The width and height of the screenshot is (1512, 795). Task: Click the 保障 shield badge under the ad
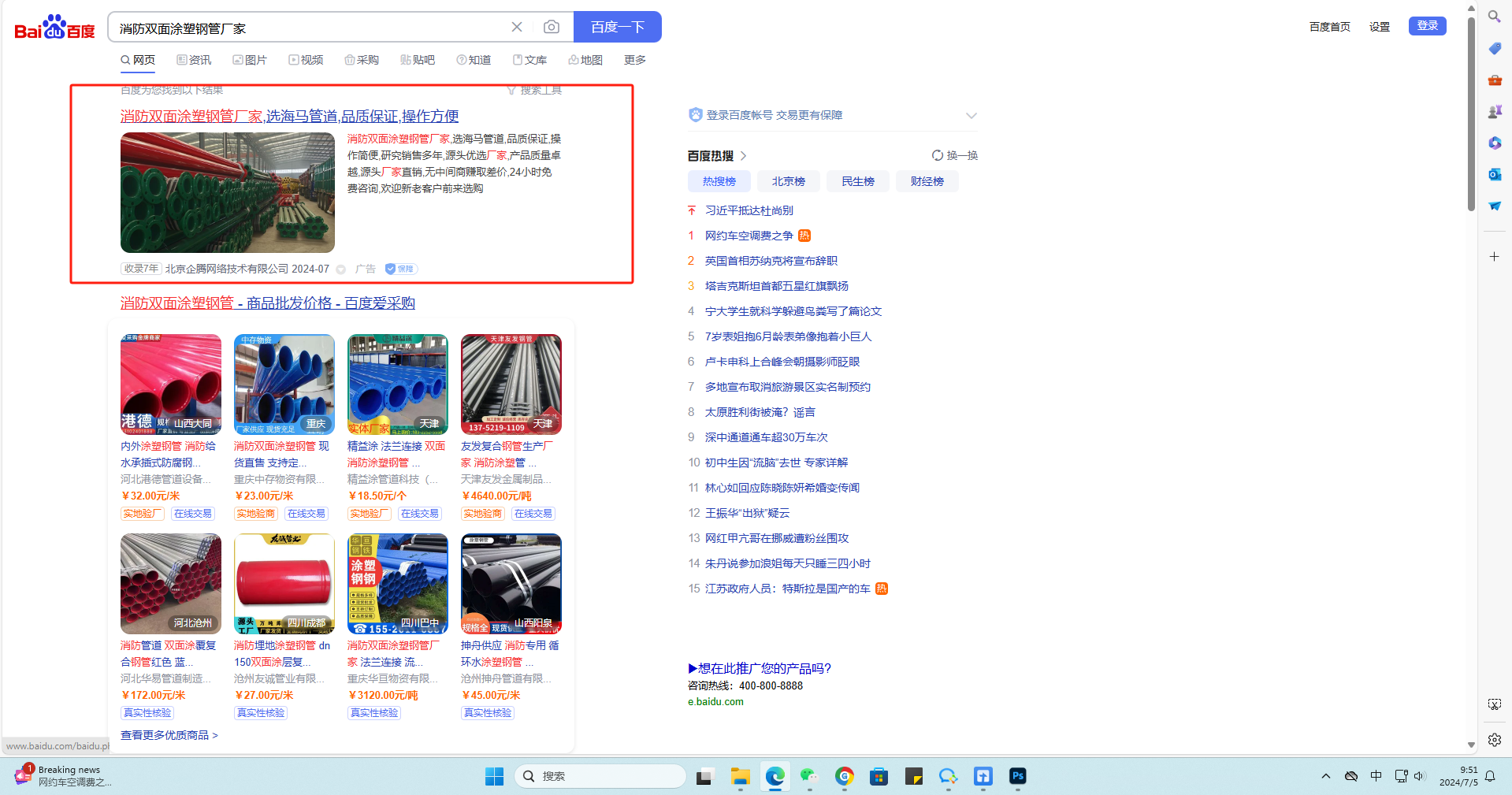point(401,269)
